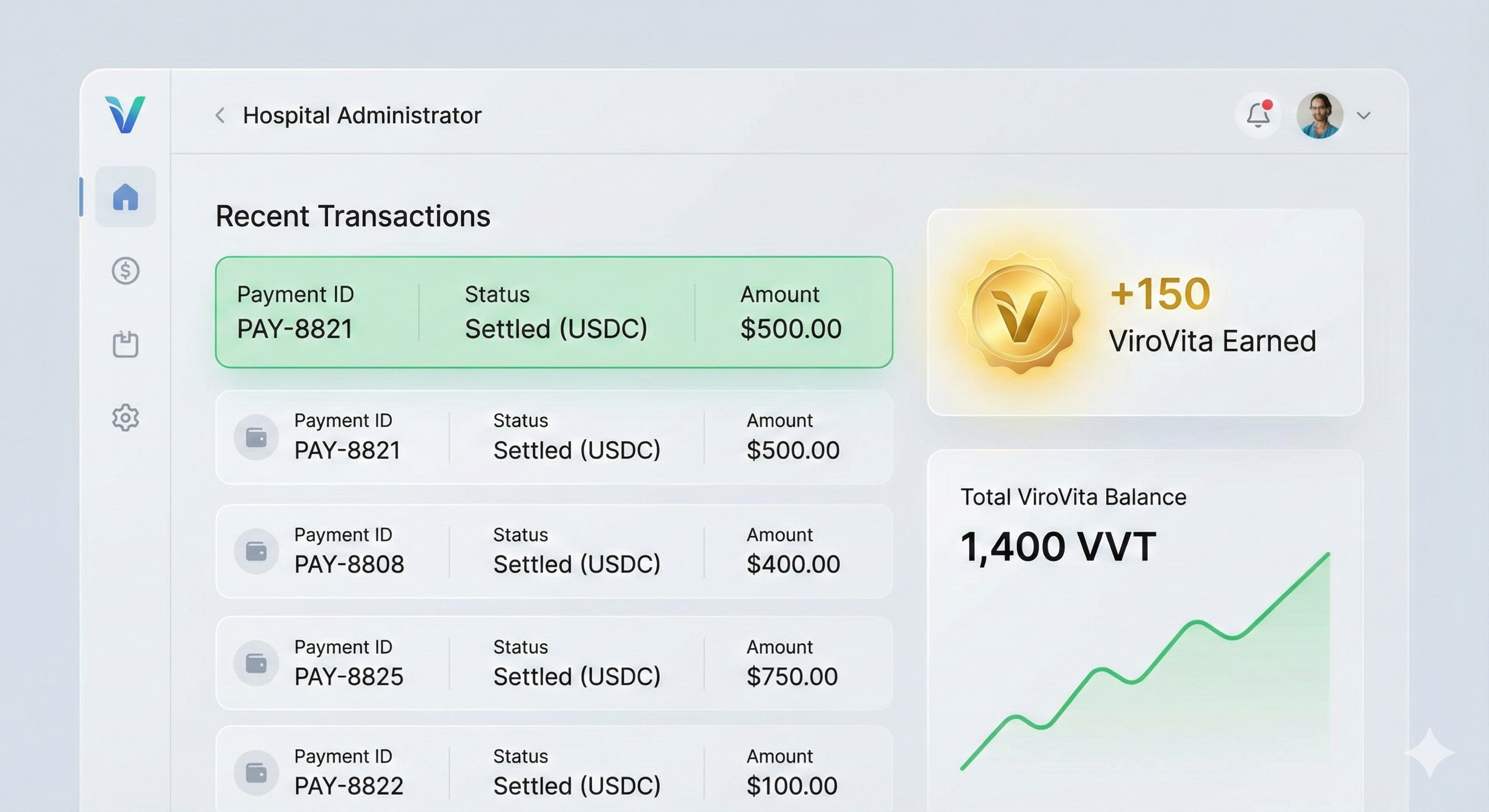This screenshot has width=1489, height=812.
Task: Open the calendar sidebar icon
Action: (125, 344)
